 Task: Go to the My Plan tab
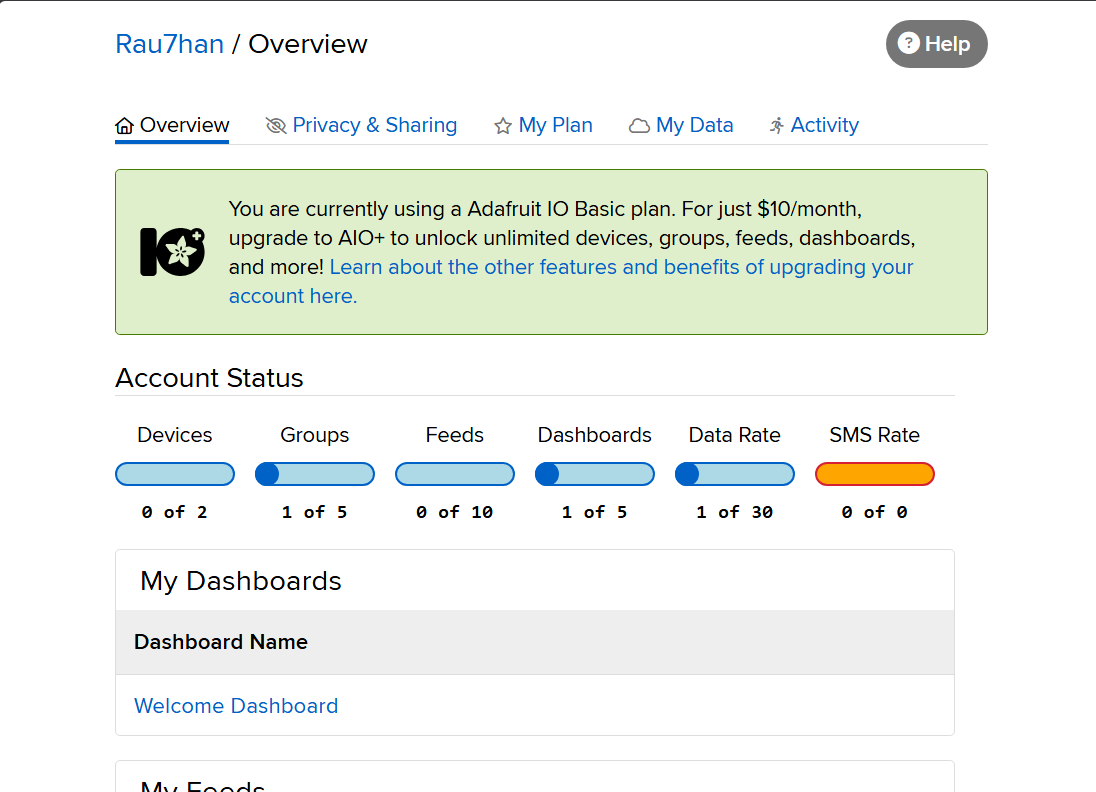543,126
